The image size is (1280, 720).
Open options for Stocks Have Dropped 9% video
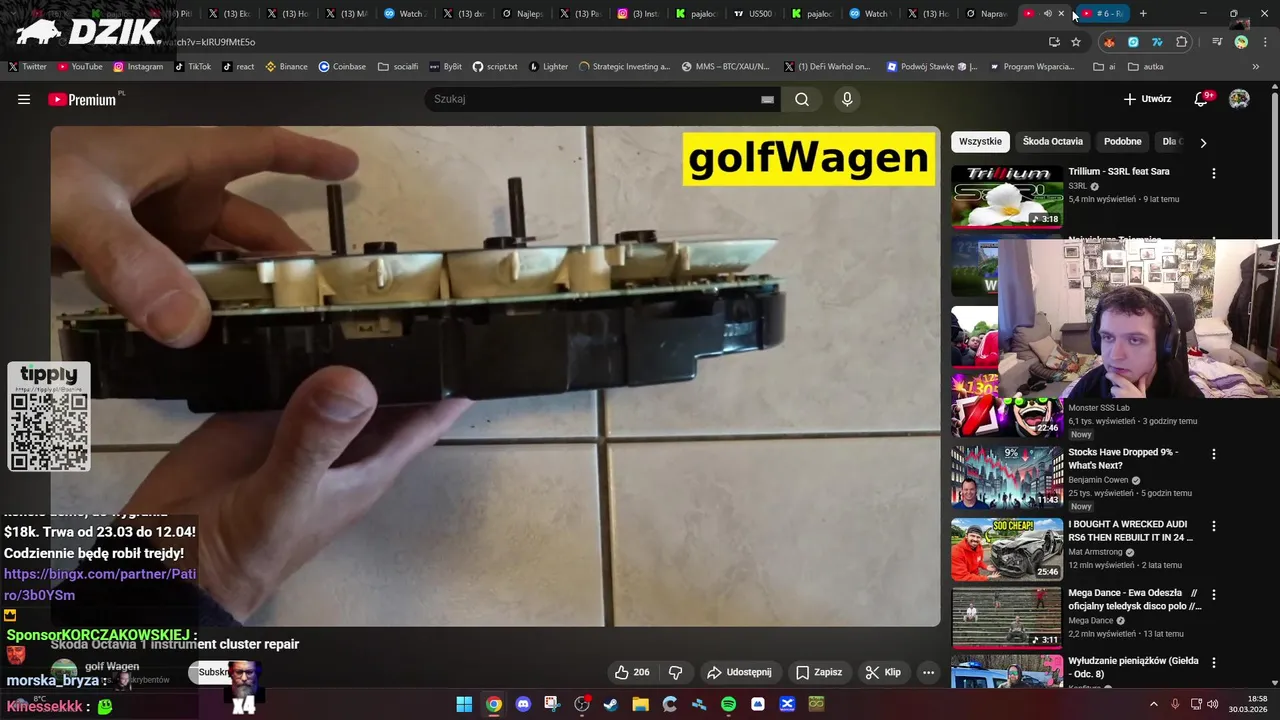point(1214,454)
